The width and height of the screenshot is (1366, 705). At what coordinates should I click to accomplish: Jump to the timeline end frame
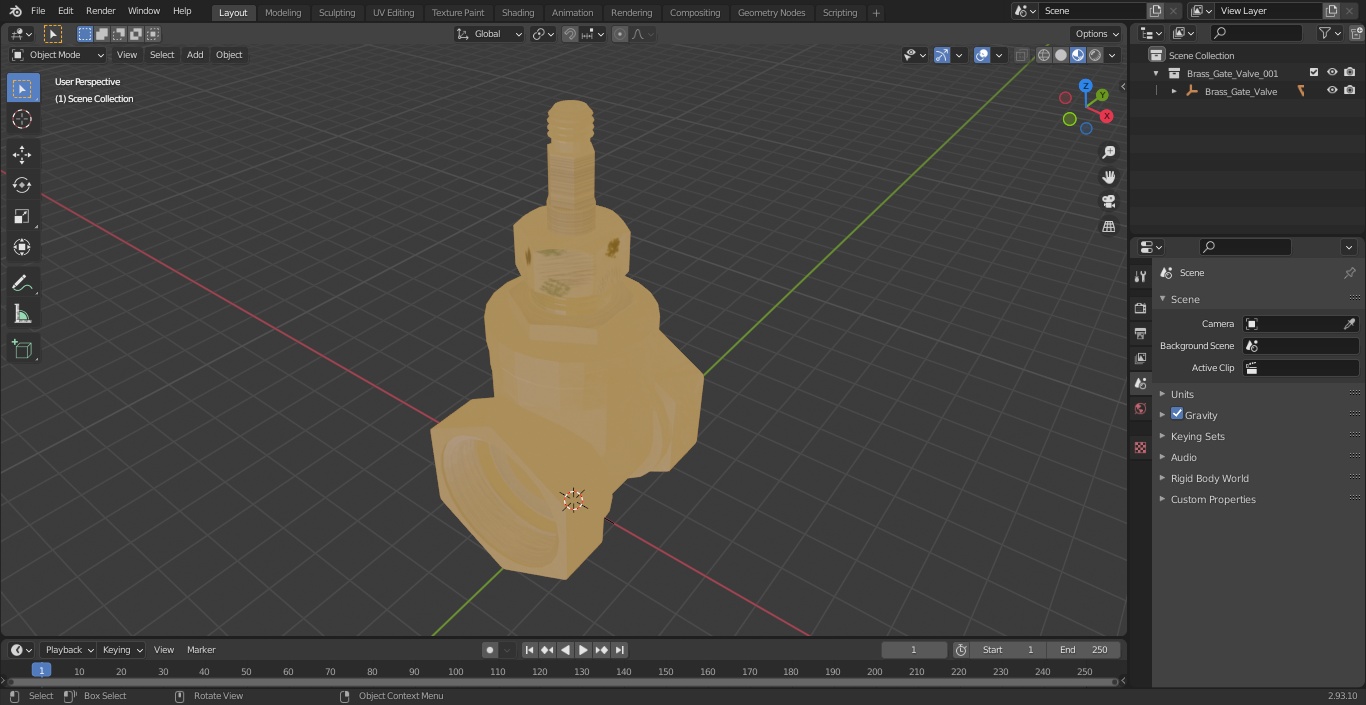click(x=620, y=650)
